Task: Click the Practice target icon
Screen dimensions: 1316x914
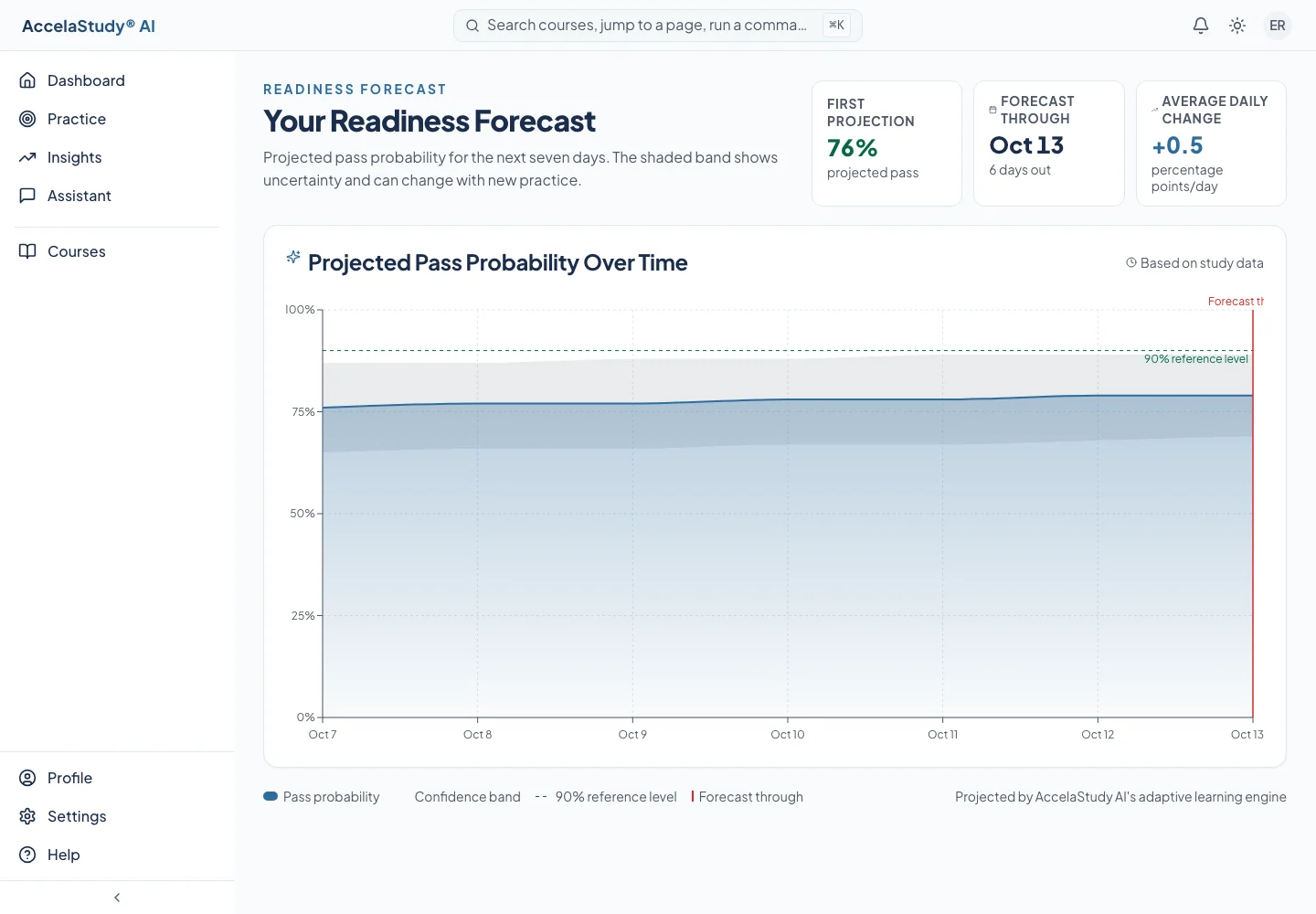Action: coord(27,119)
